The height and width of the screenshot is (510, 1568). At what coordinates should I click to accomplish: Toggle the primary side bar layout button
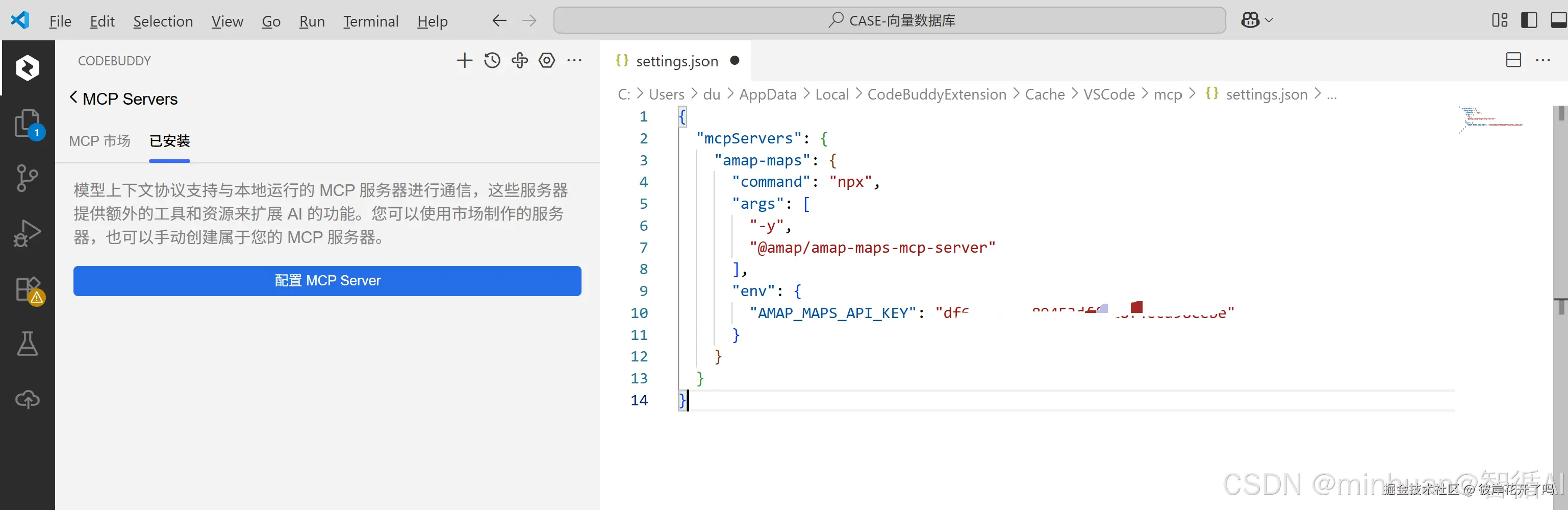1528,20
